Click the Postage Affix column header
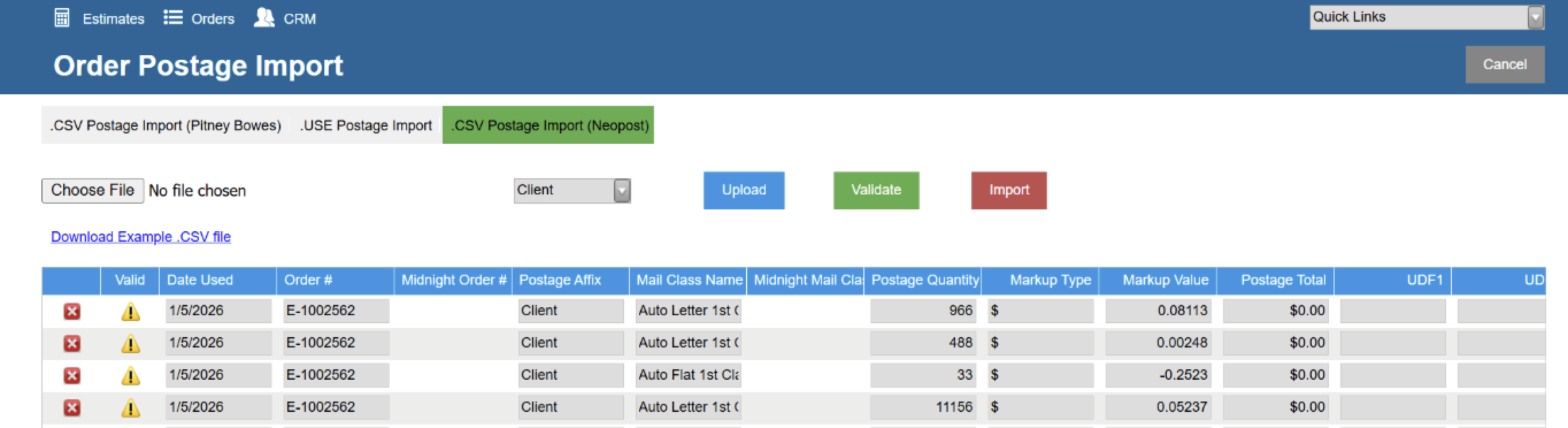Image resolution: width=1568 pixels, height=428 pixels. pyautogui.click(x=570, y=281)
